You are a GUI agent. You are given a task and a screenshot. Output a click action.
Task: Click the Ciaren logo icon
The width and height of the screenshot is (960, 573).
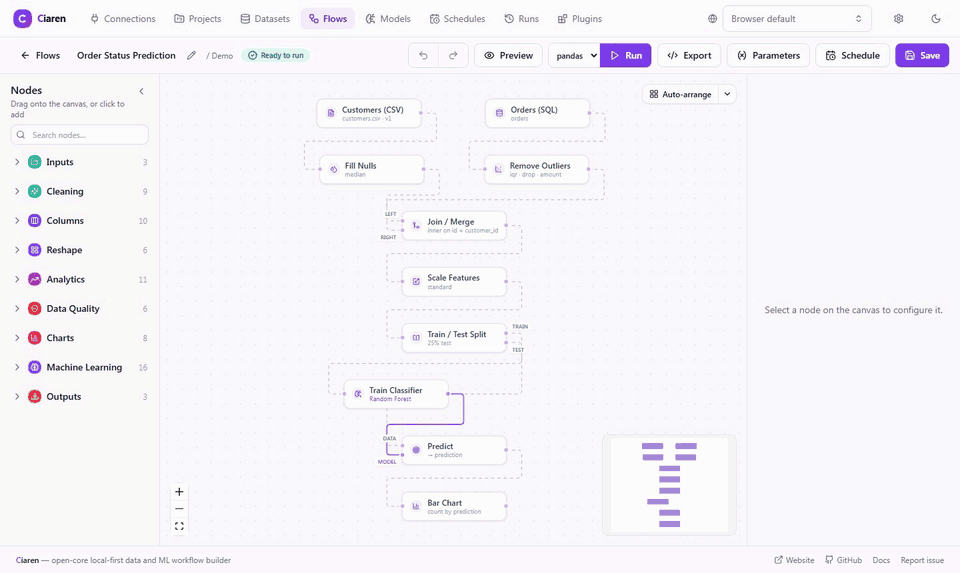point(23,18)
